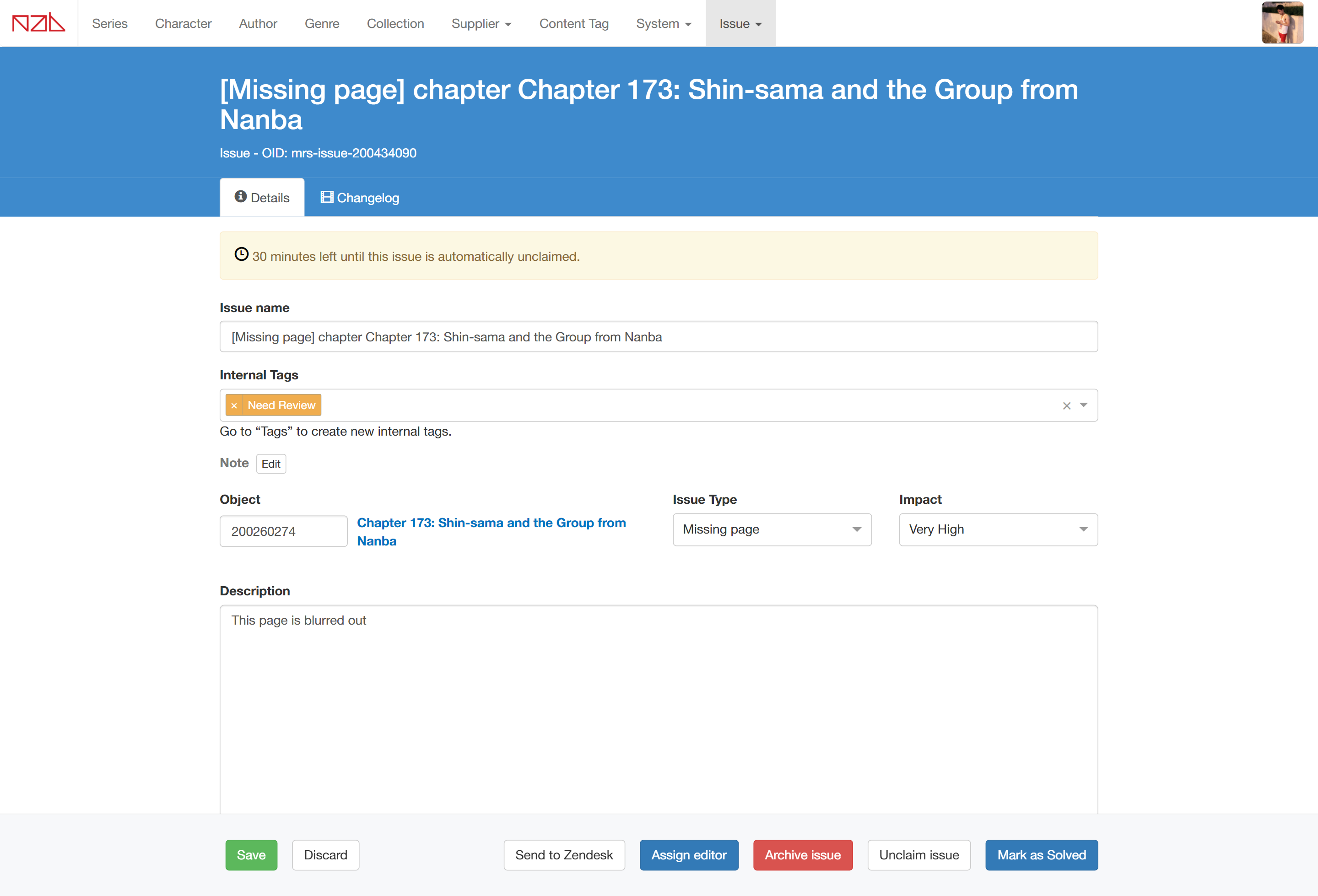Select the Details tab
The image size is (1318, 896).
(262, 198)
